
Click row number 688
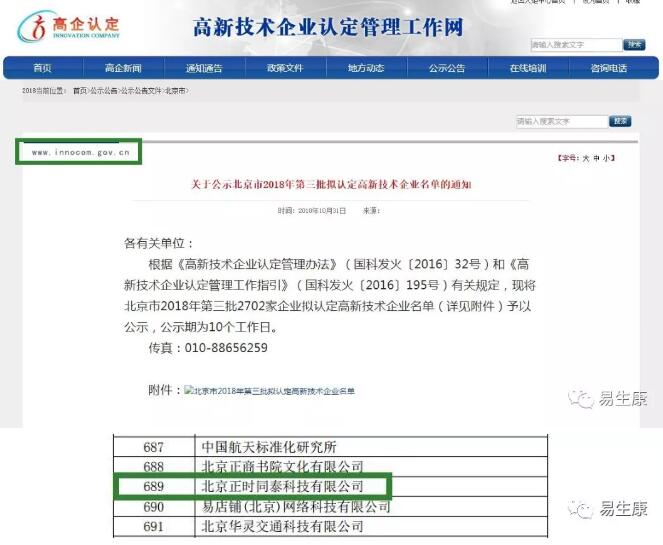(153, 467)
